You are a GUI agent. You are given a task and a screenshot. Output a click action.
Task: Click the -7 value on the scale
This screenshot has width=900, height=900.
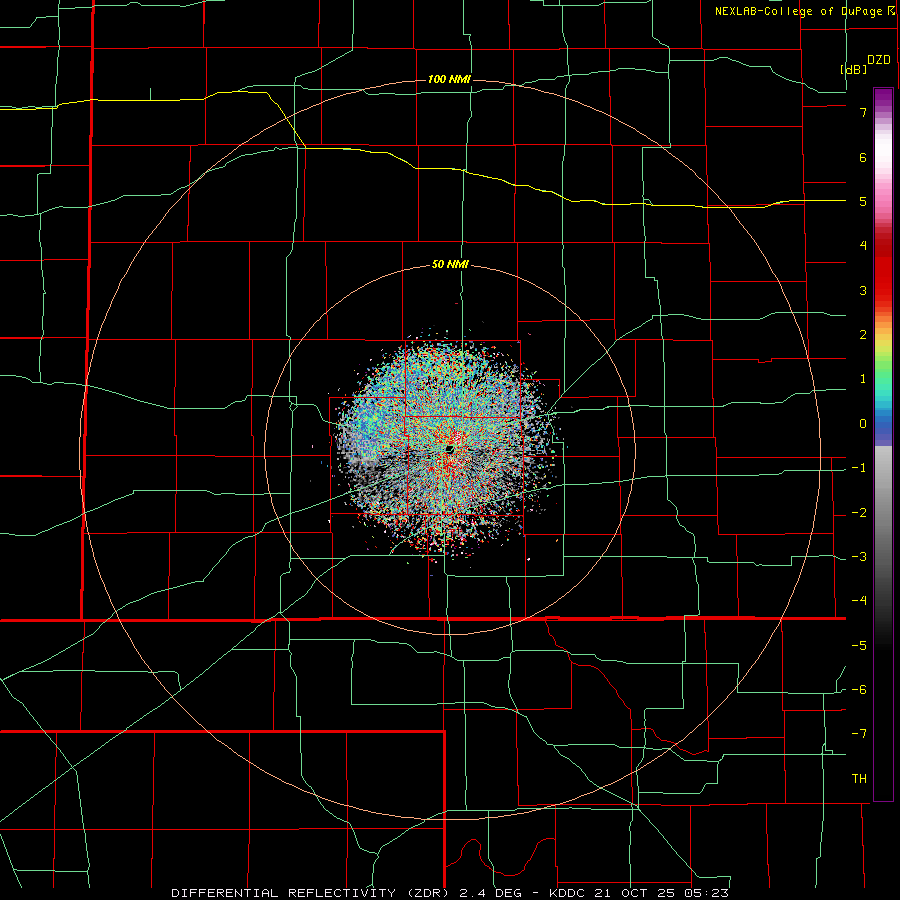click(x=859, y=734)
